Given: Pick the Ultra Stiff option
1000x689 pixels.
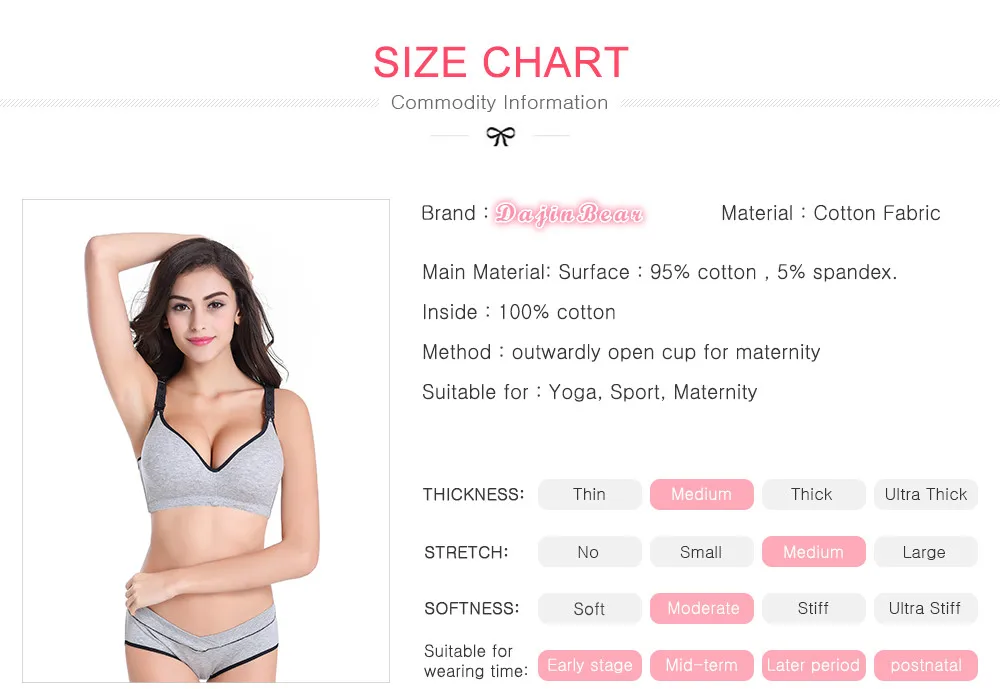Looking at the screenshot, I should (925, 609).
